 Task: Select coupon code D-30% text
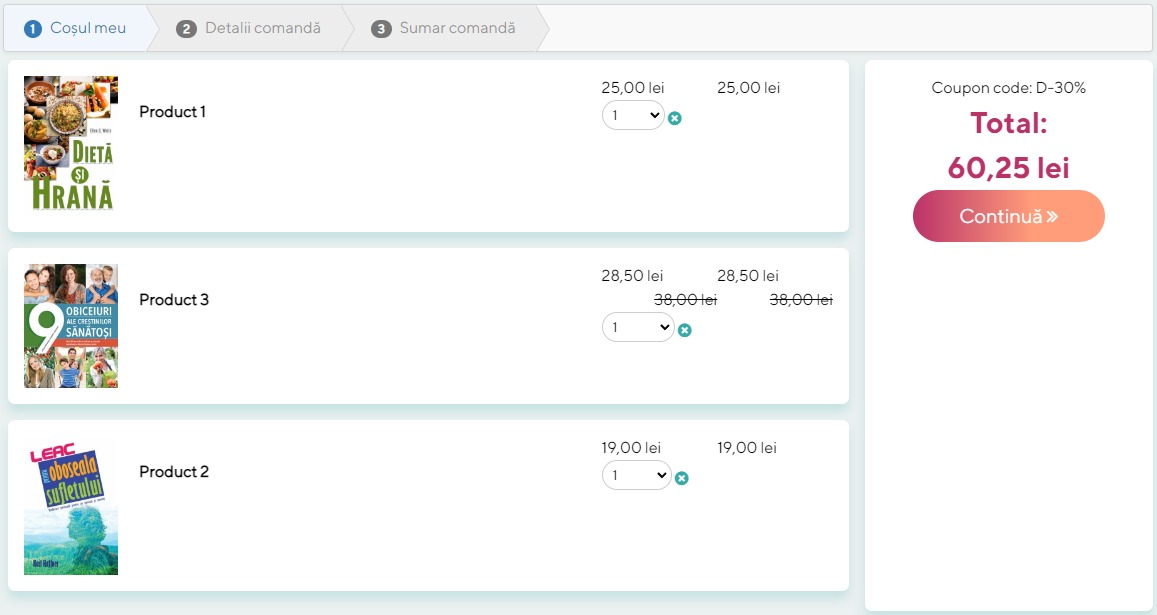pos(1009,88)
